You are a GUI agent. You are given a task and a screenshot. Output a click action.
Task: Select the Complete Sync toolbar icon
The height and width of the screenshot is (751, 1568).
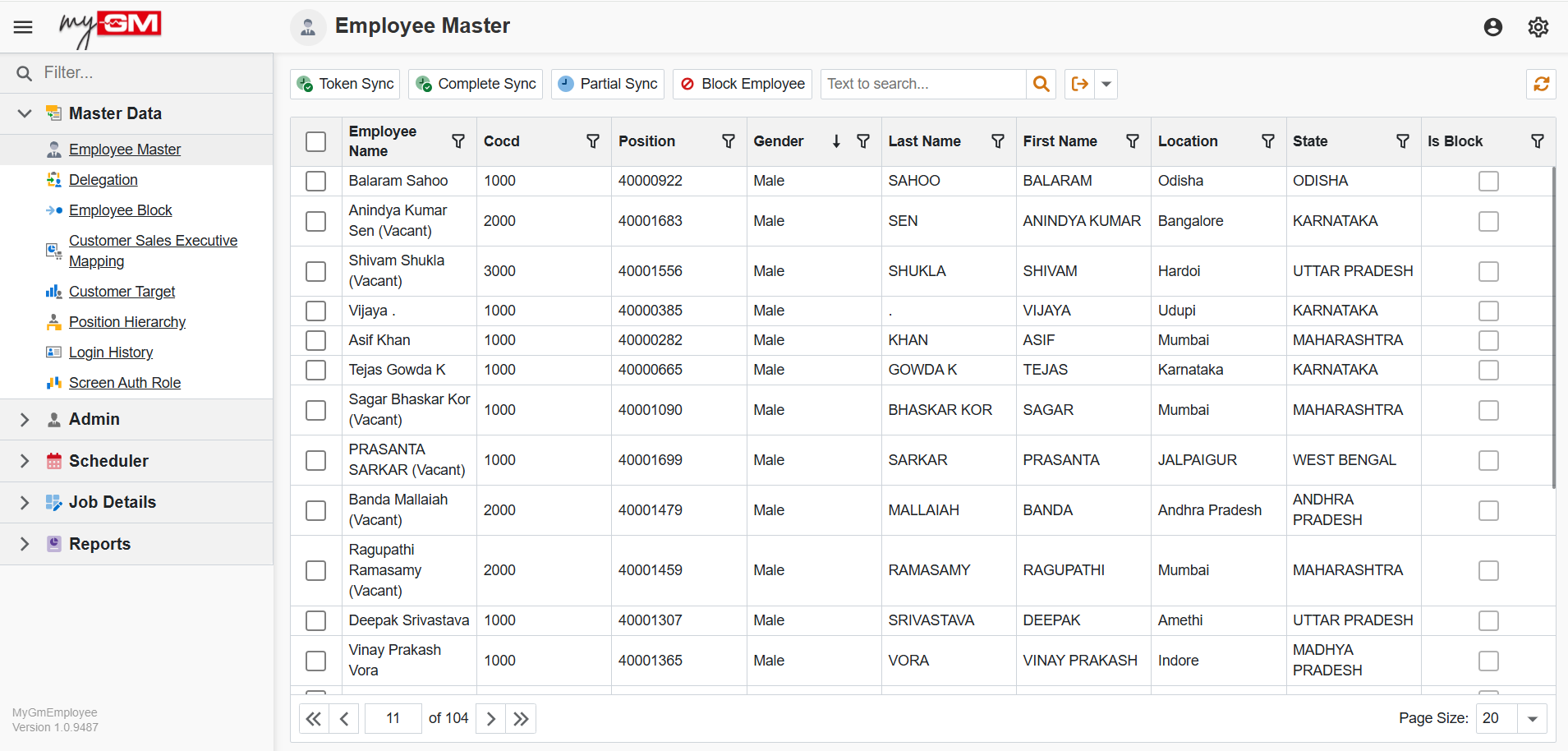424,84
